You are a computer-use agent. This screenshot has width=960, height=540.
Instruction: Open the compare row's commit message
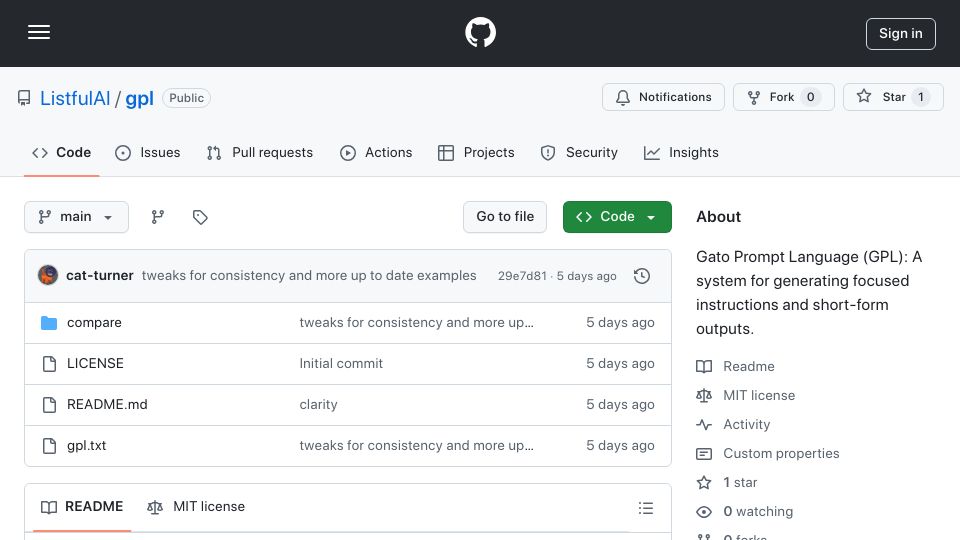[416, 323]
